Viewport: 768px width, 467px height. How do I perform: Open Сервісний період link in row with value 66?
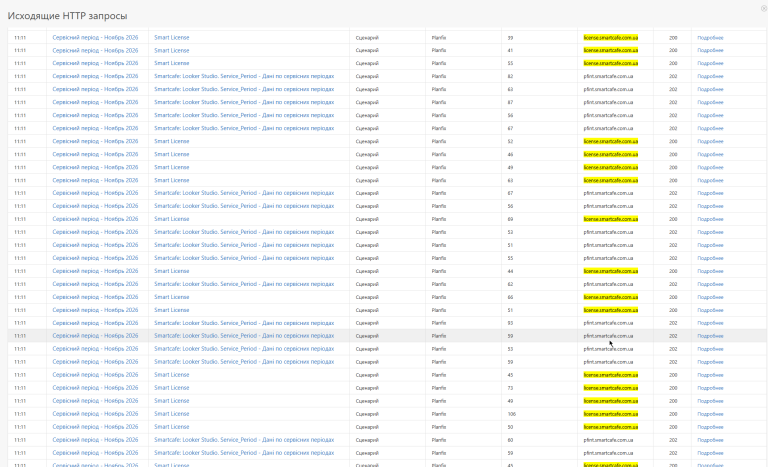tap(95, 297)
